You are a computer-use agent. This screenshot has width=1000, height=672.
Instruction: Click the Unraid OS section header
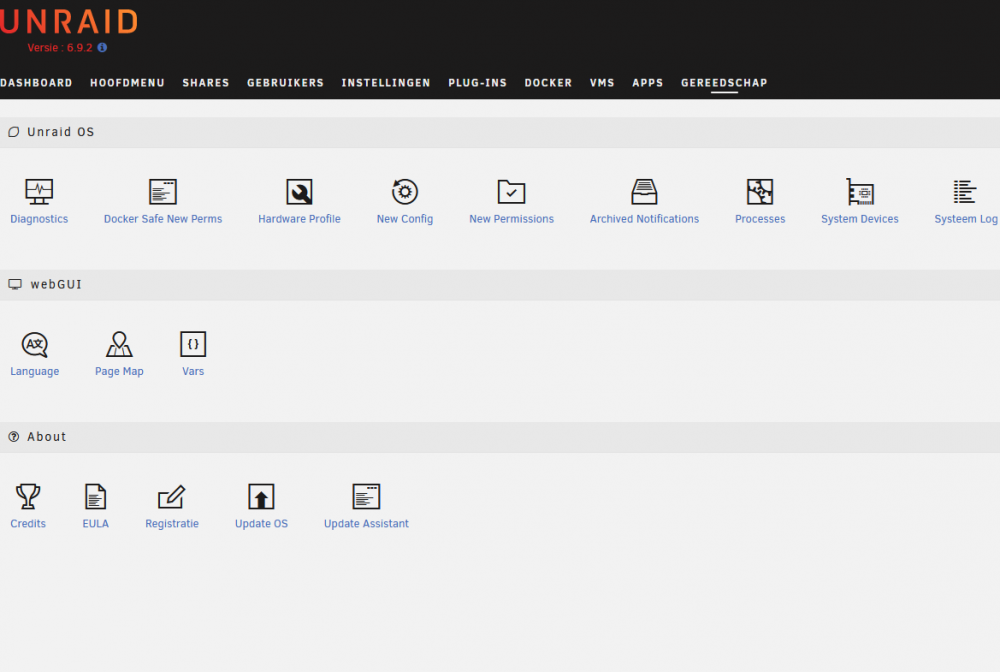tap(500, 132)
